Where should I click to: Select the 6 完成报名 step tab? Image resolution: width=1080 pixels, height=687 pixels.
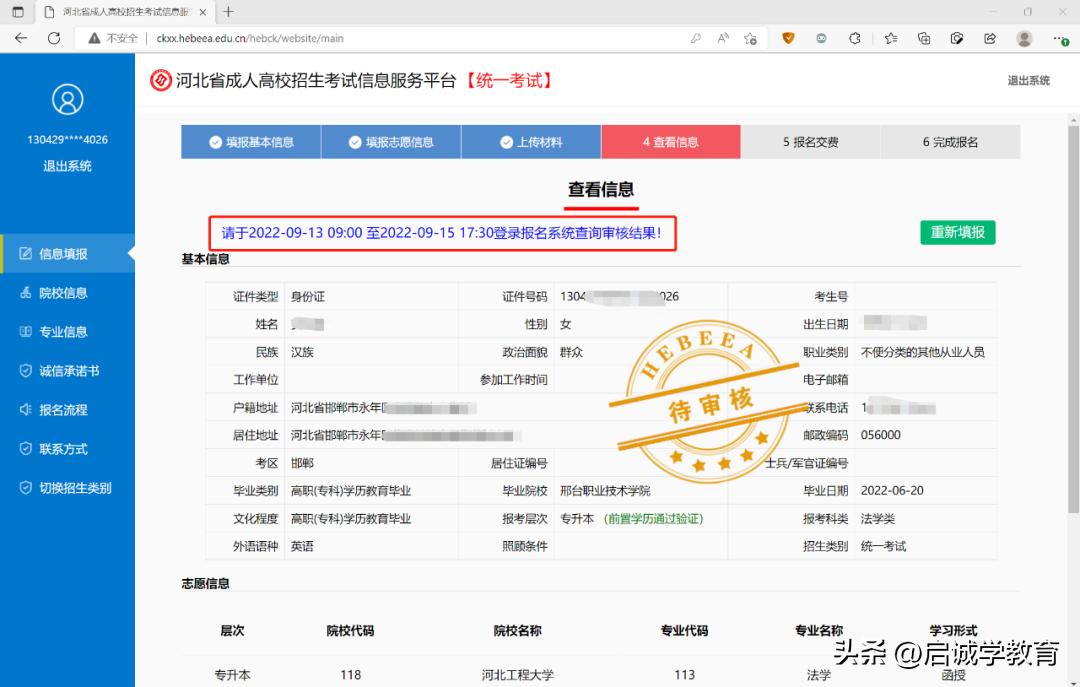[x=950, y=141]
